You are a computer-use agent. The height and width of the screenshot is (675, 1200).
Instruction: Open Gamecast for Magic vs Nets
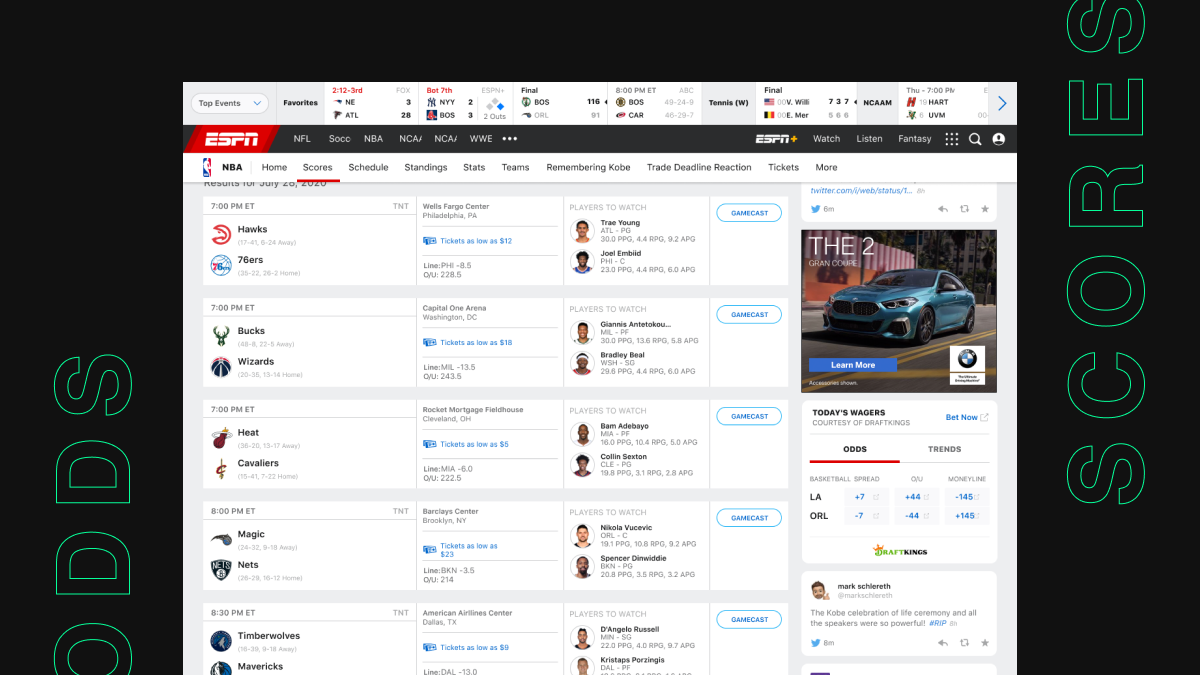pyautogui.click(x=749, y=518)
